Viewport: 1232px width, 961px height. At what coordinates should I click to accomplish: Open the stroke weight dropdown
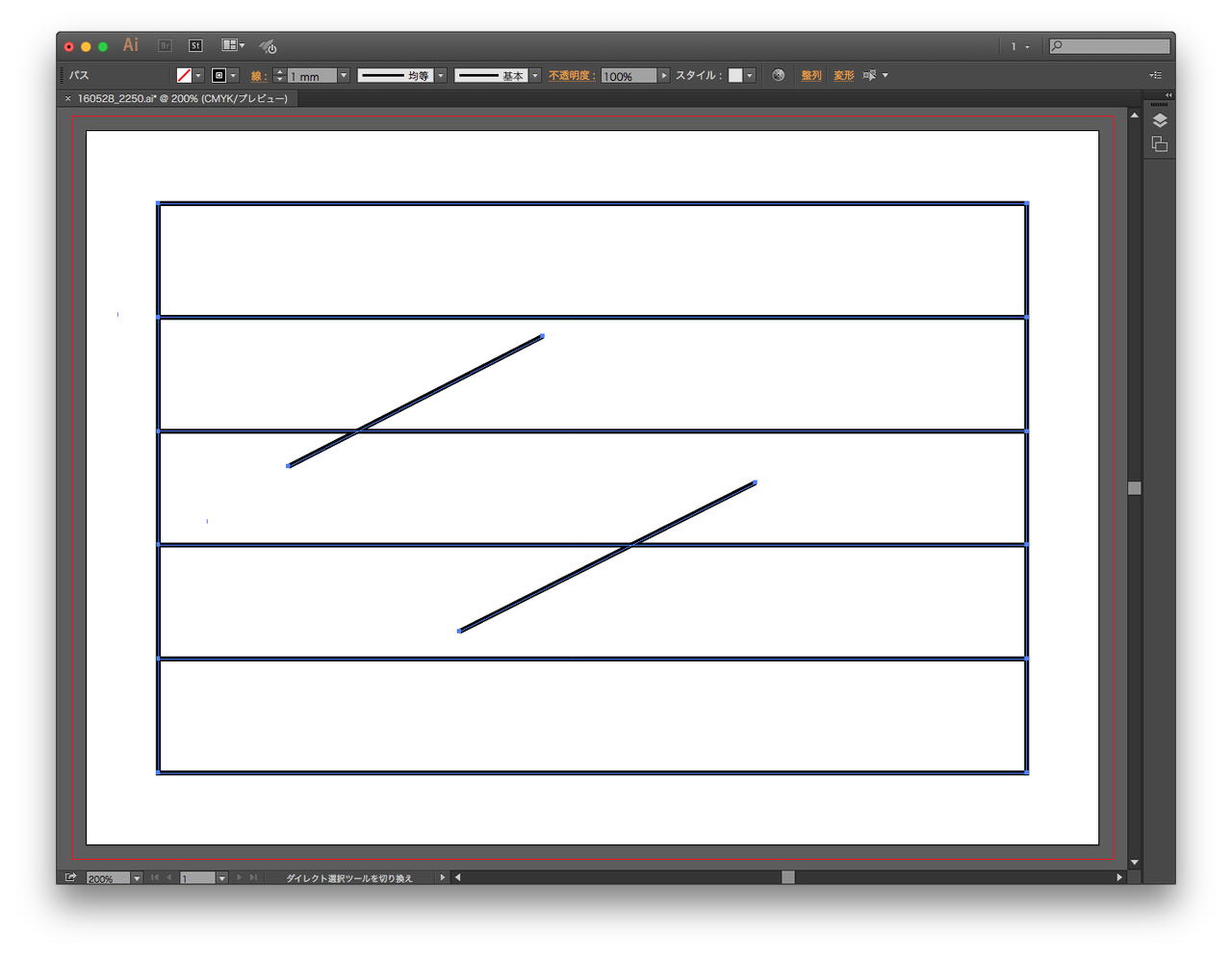pos(343,74)
